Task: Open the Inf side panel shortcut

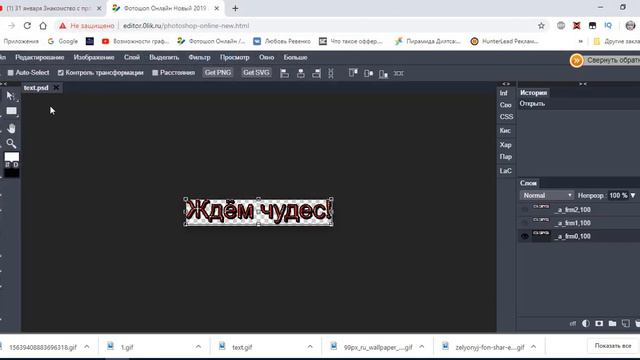Action: [x=504, y=93]
